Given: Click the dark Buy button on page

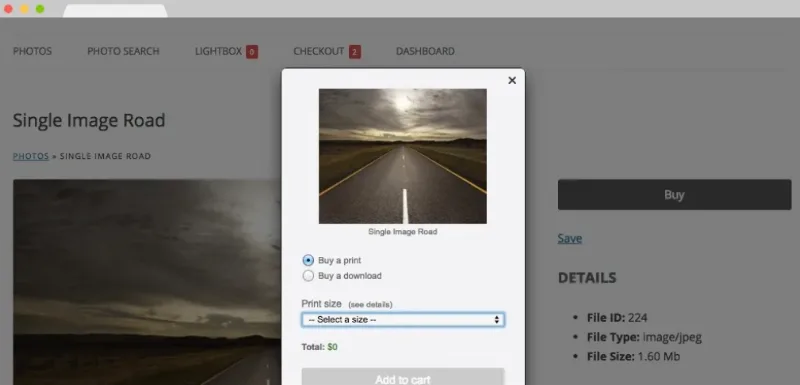Looking at the screenshot, I should click(x=674, y=194).
